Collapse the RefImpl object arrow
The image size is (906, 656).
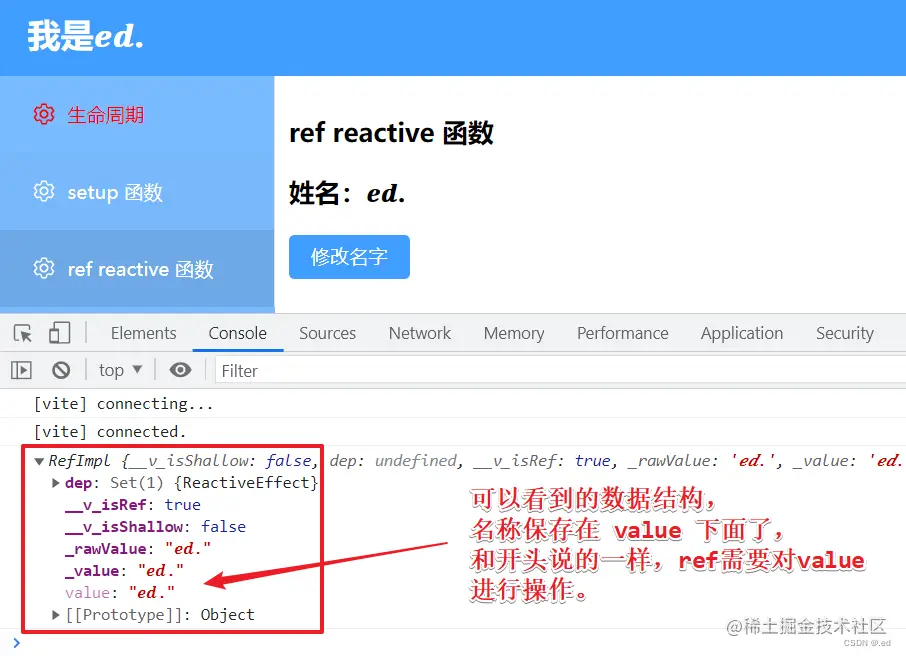click(x=39, y=461)
